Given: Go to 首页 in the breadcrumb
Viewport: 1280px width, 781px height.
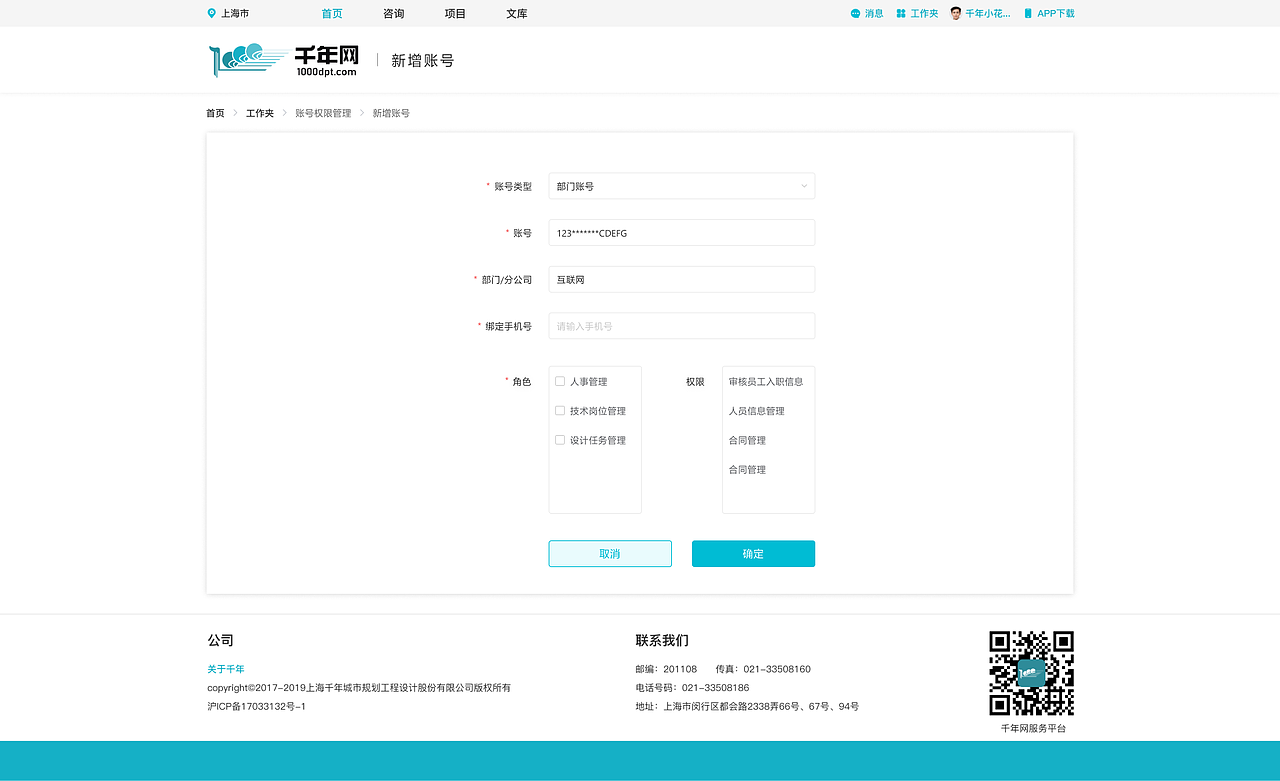Looking at the screenshot, I should 216,114.
